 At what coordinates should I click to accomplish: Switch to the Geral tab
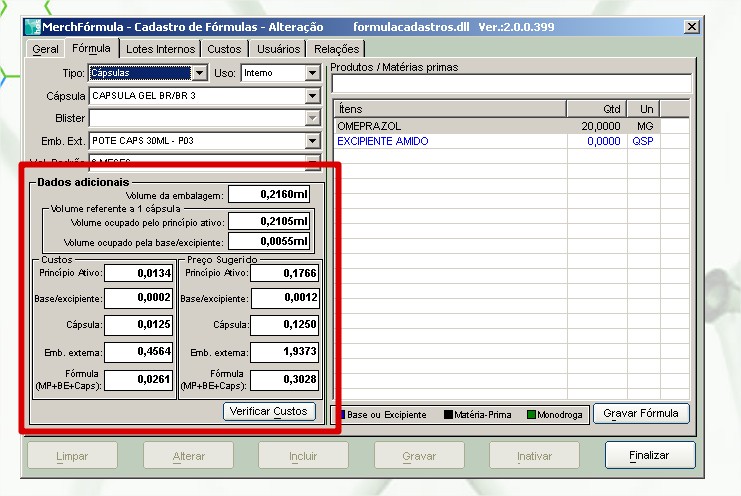pyautogui.click(x=45, y=48)
